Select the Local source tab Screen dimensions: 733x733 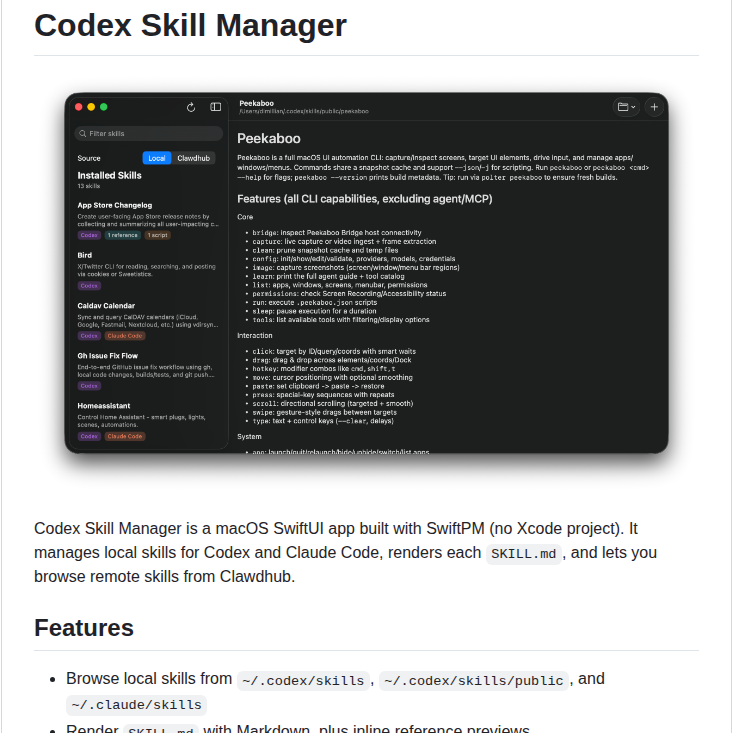[x=157, y=158]
